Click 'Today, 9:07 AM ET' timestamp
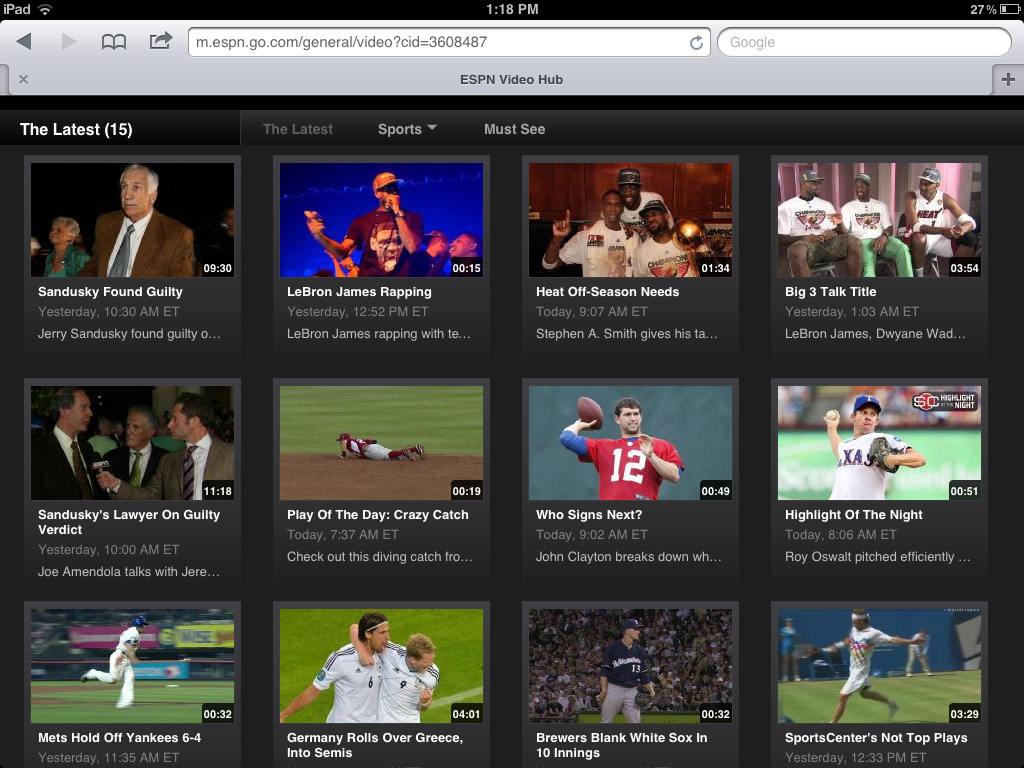The height and width of the screenshot is (768, 1024). coord(592,312)
